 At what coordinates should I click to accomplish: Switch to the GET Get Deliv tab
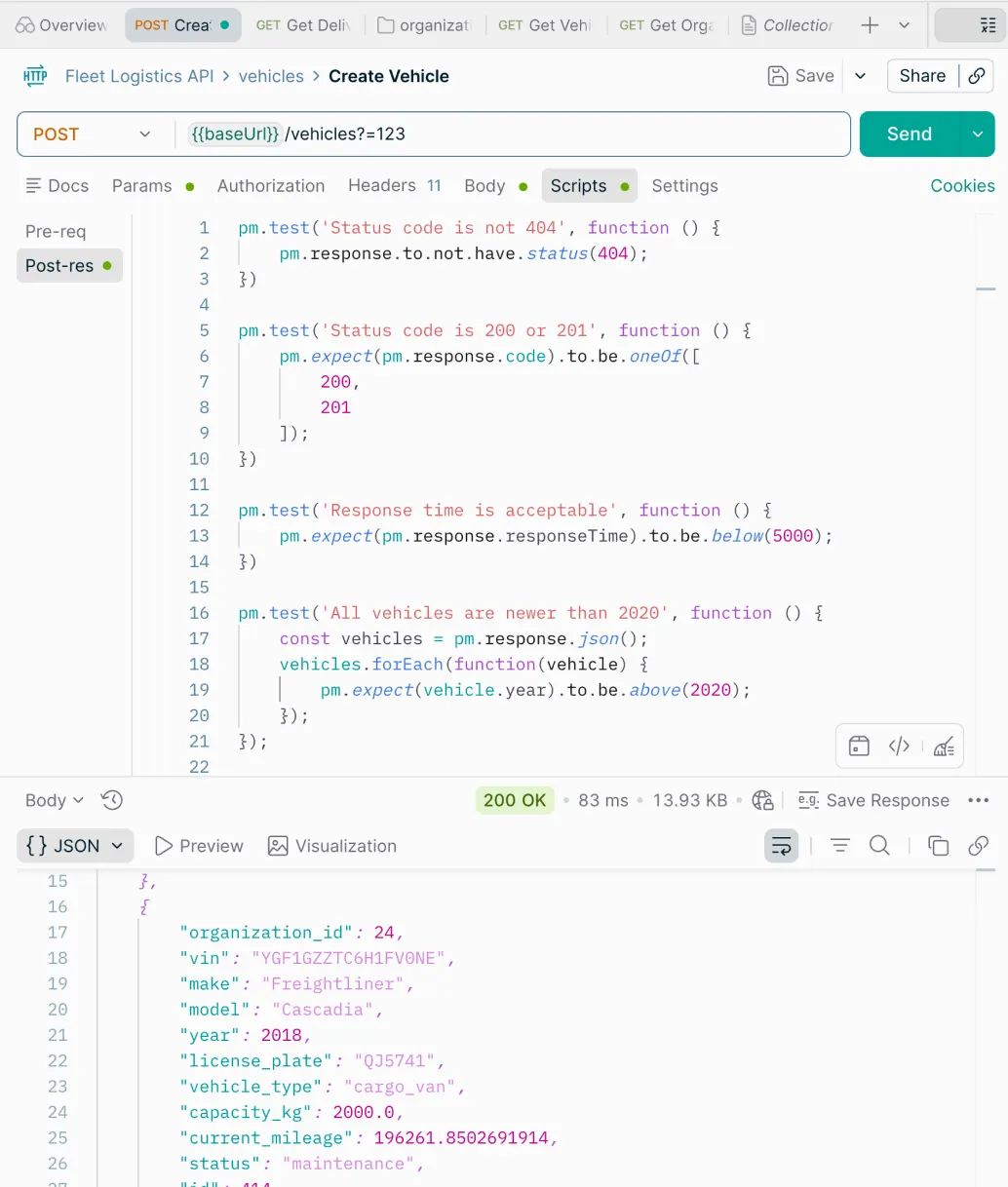pos(303,25)
